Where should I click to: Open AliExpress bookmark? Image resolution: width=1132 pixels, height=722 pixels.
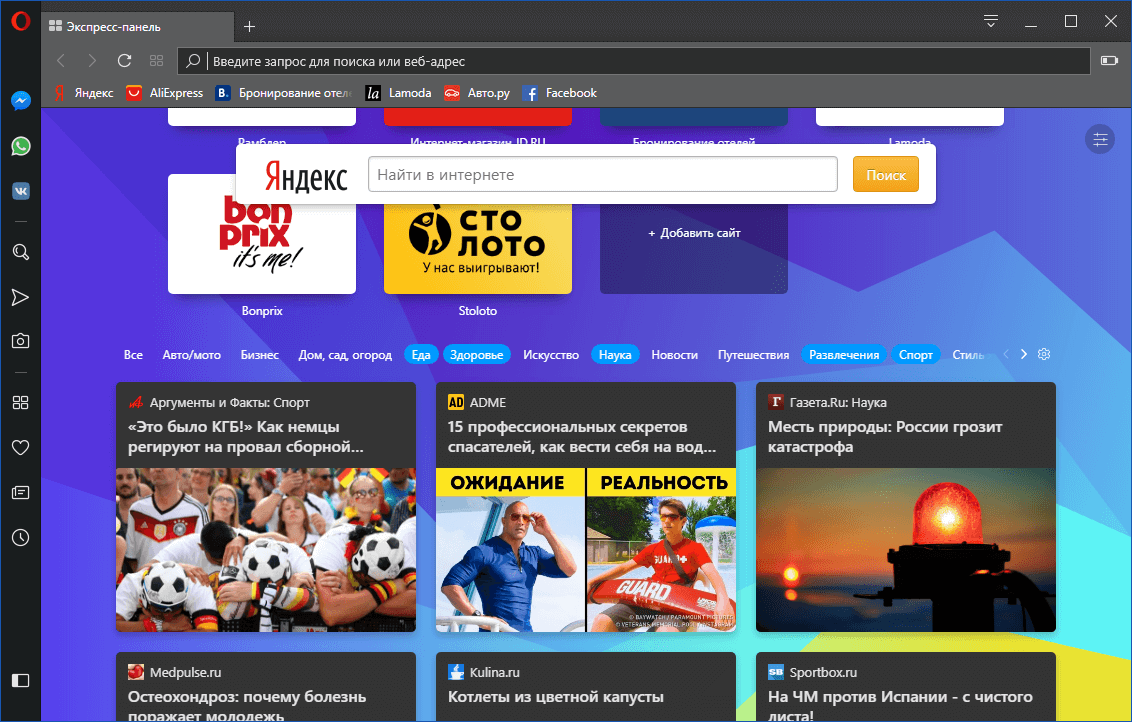tap(165, 93)
